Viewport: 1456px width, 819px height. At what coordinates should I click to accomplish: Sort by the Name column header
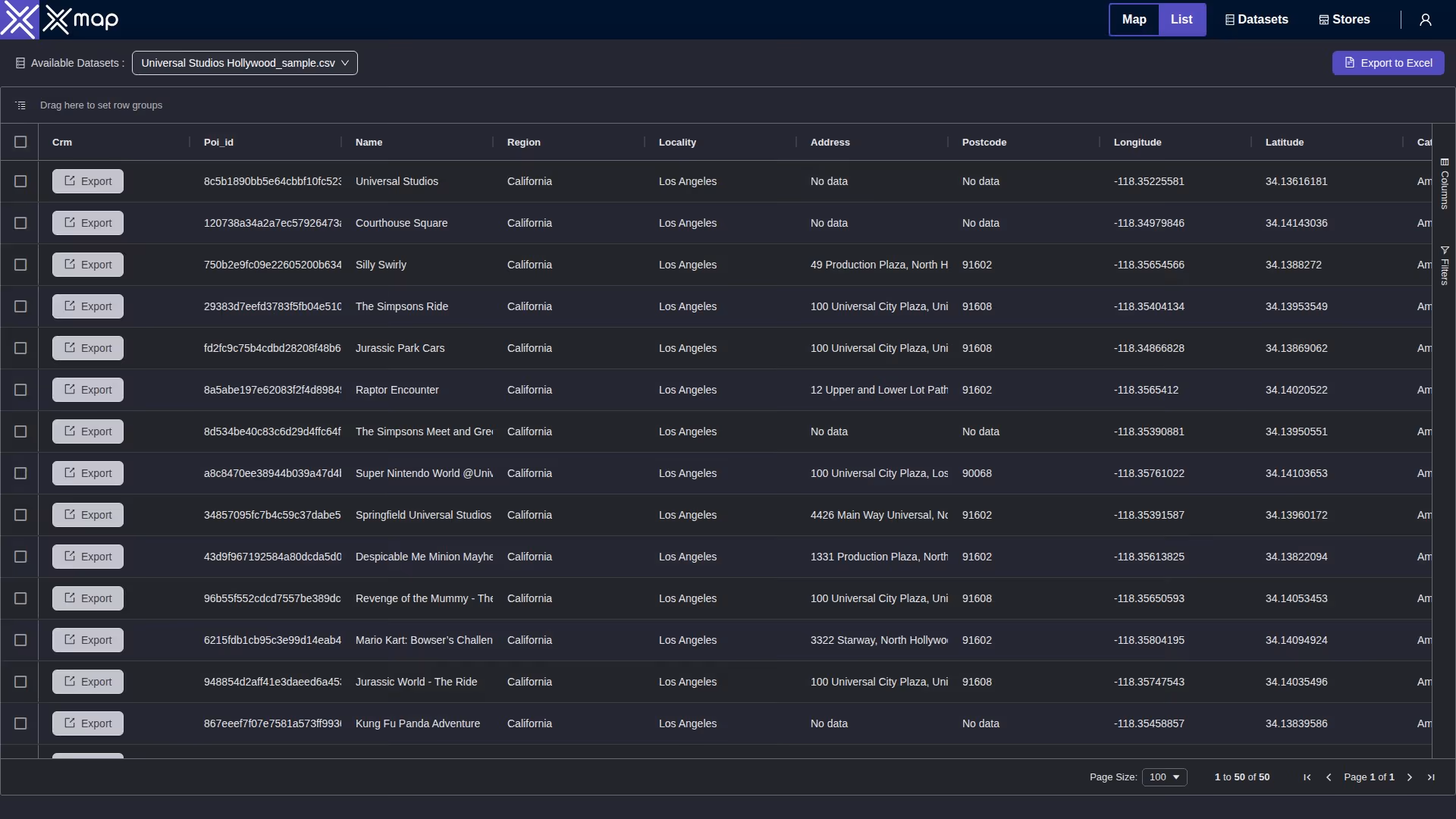coord(369,143)
